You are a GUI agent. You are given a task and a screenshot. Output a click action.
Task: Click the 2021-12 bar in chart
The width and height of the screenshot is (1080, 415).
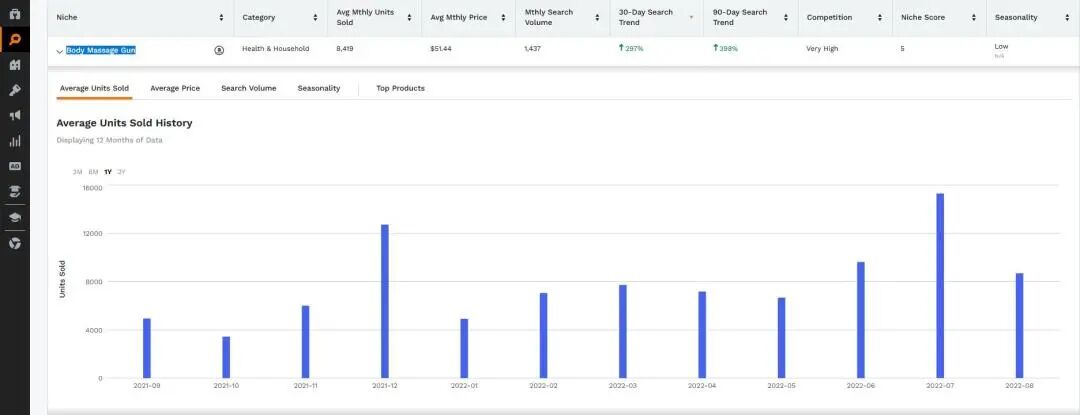coord(384,301)
